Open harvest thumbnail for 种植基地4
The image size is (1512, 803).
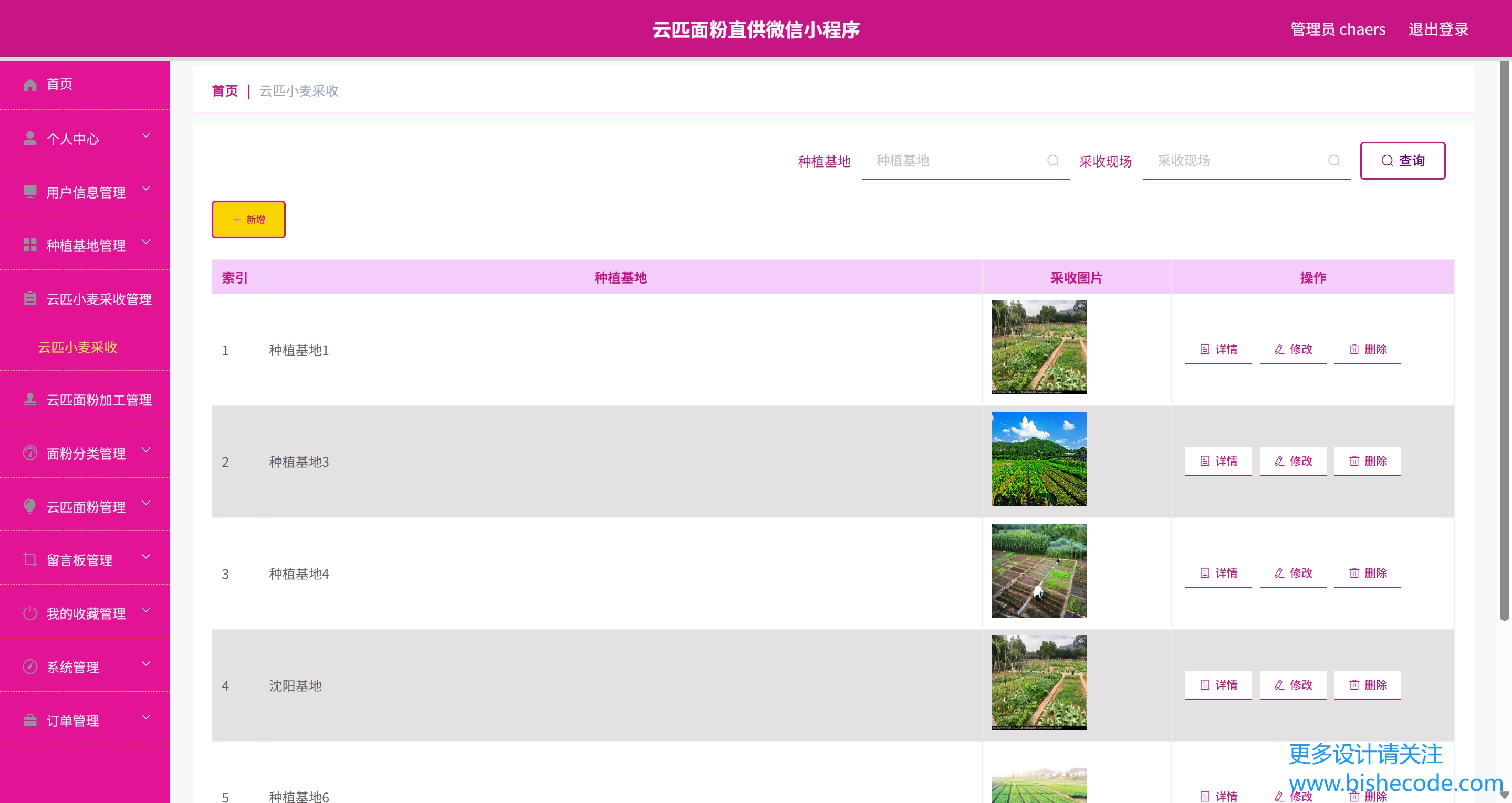1039,570
